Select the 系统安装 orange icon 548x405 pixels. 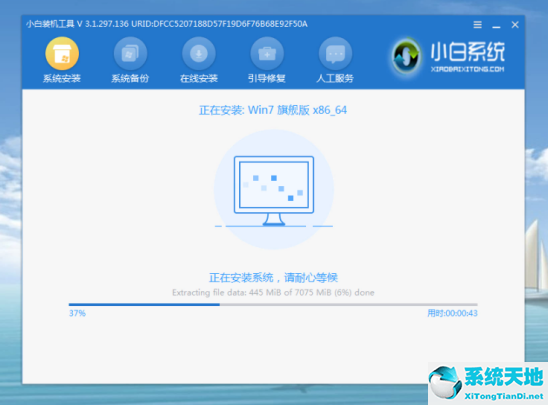pos(62,53)
